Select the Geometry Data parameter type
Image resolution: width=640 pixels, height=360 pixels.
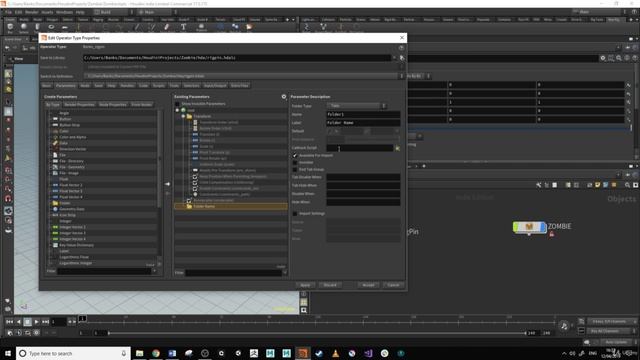point(71,209)
